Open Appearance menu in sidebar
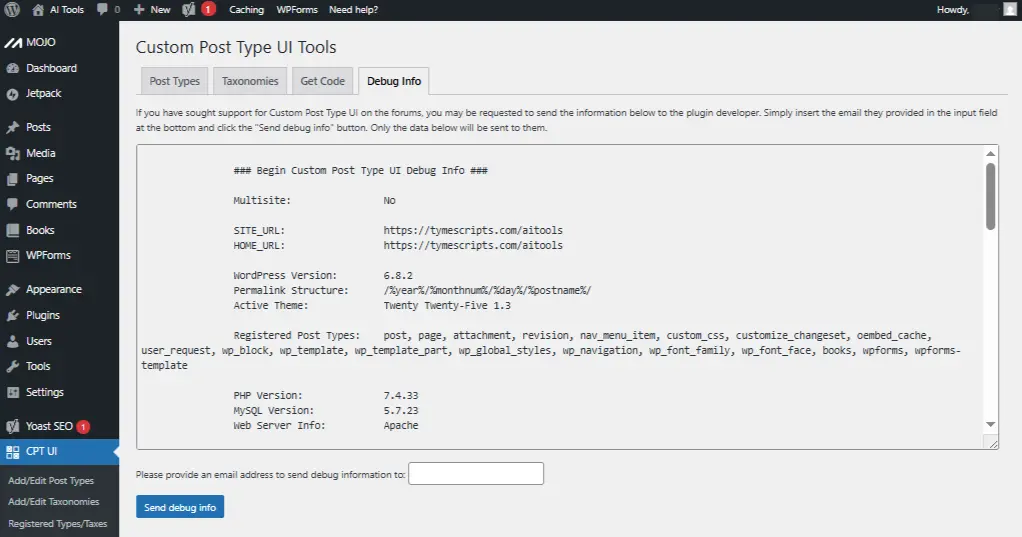Screen dimensions: 1022x537 [x=53, y=289]
